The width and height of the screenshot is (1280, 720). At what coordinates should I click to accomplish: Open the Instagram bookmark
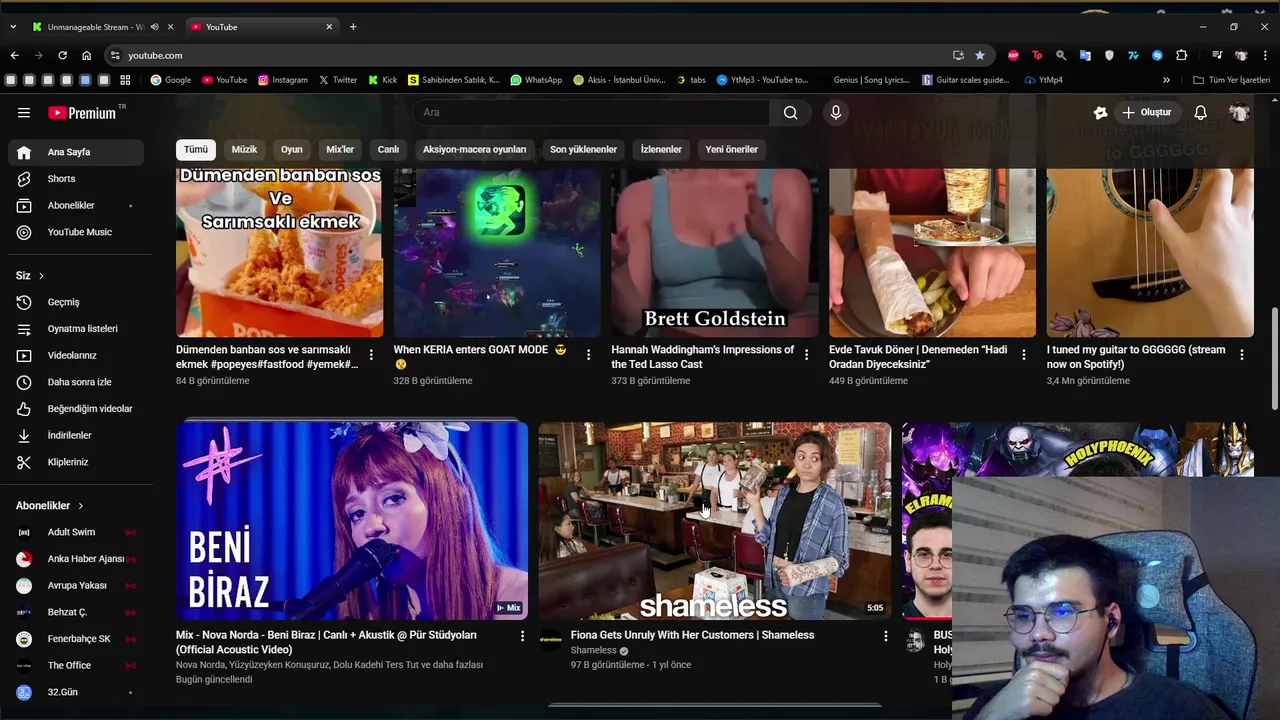pos(283,80)
